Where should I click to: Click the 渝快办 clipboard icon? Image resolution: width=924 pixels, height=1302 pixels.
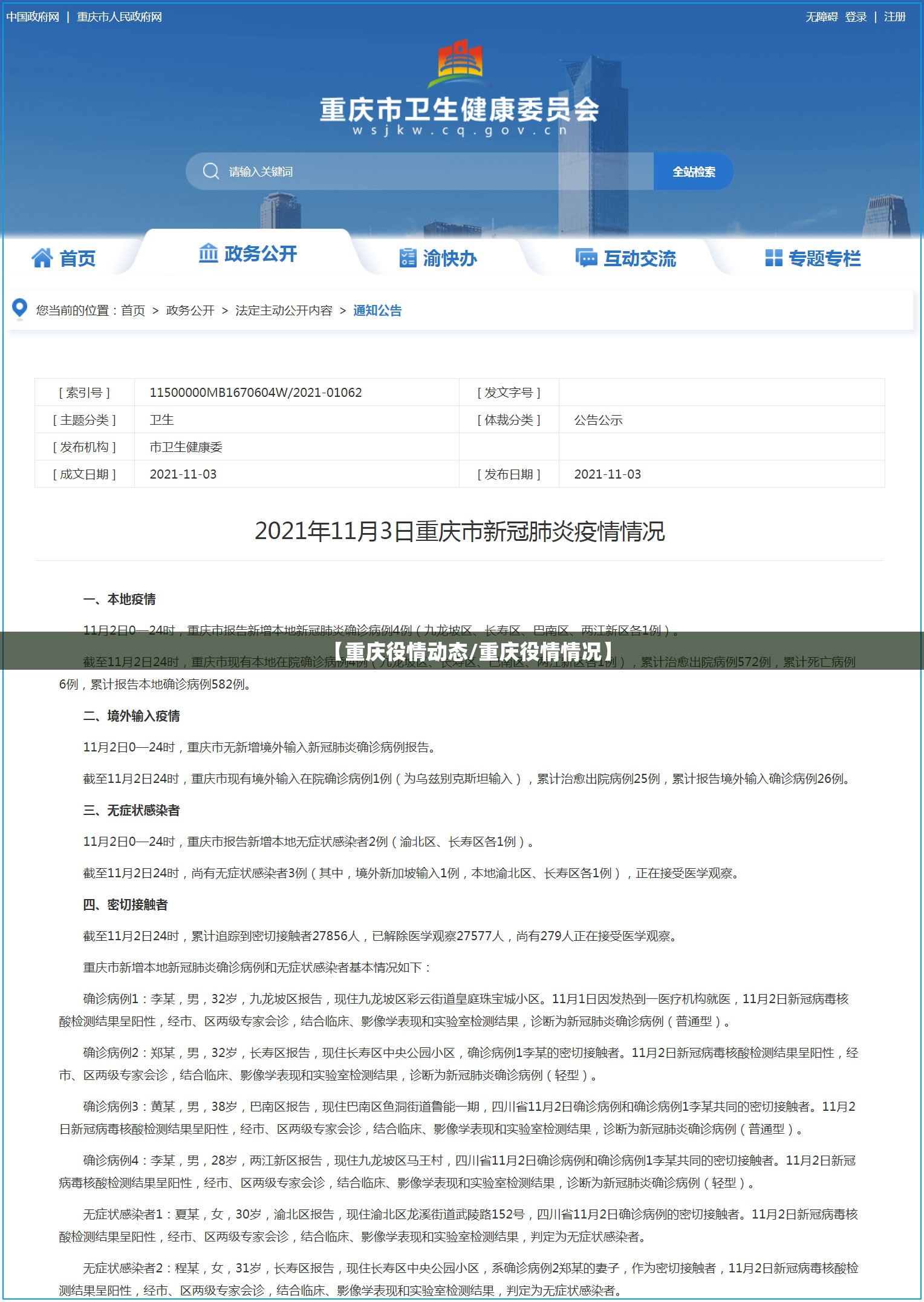pyautogui.click(x=408, y=258)
